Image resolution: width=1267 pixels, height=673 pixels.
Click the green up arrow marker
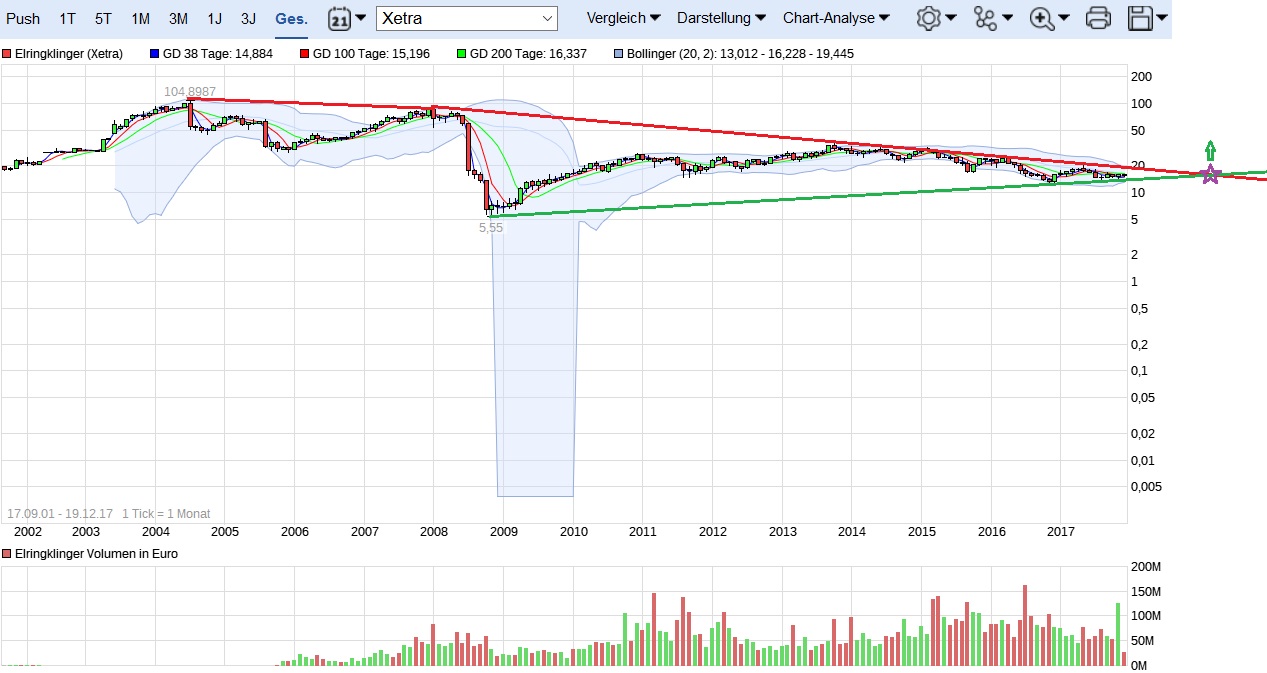(1210, 151)
